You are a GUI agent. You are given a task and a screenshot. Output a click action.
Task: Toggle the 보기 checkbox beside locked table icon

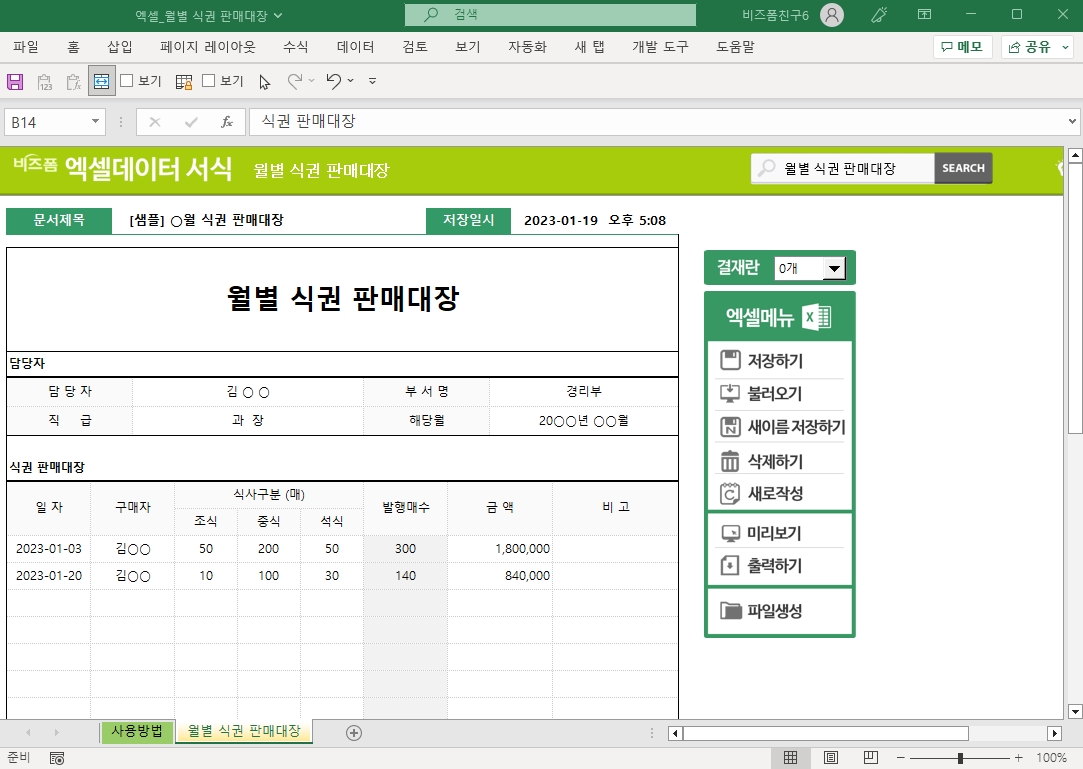click(x=209, y=81)
